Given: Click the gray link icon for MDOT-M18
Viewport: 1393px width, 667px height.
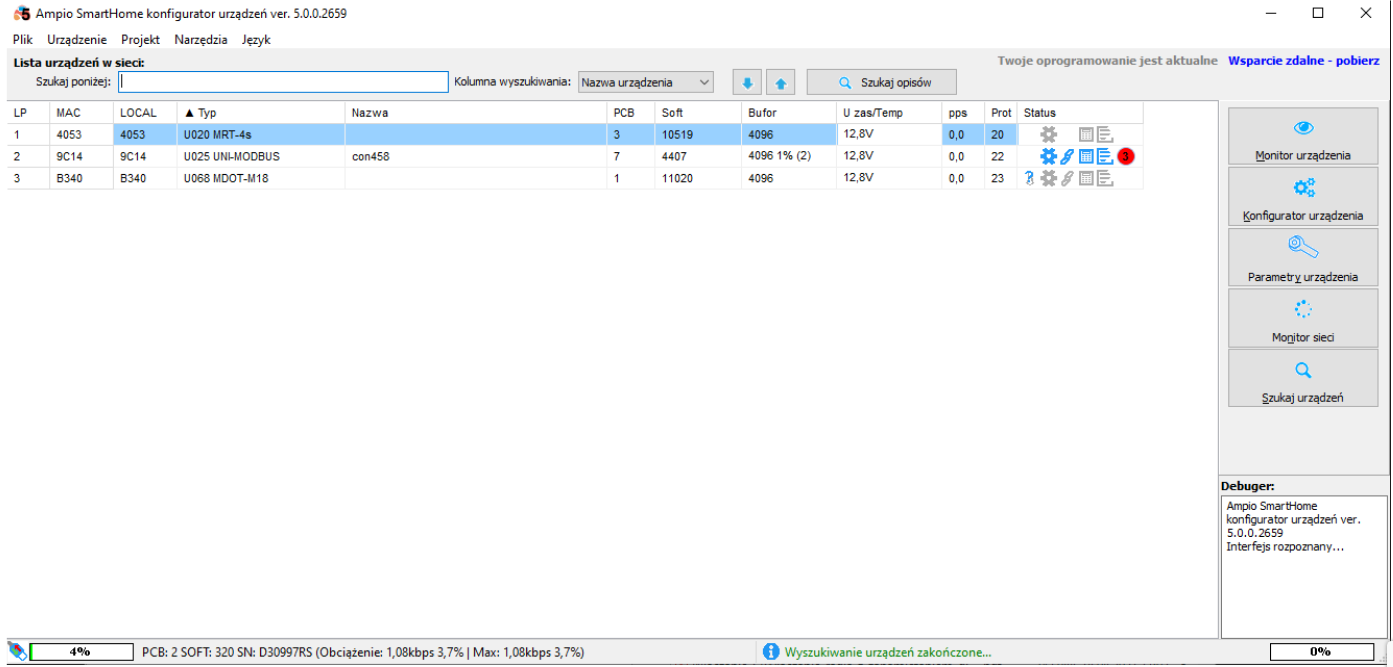Looking at the screenshot, I should 1067,178.
